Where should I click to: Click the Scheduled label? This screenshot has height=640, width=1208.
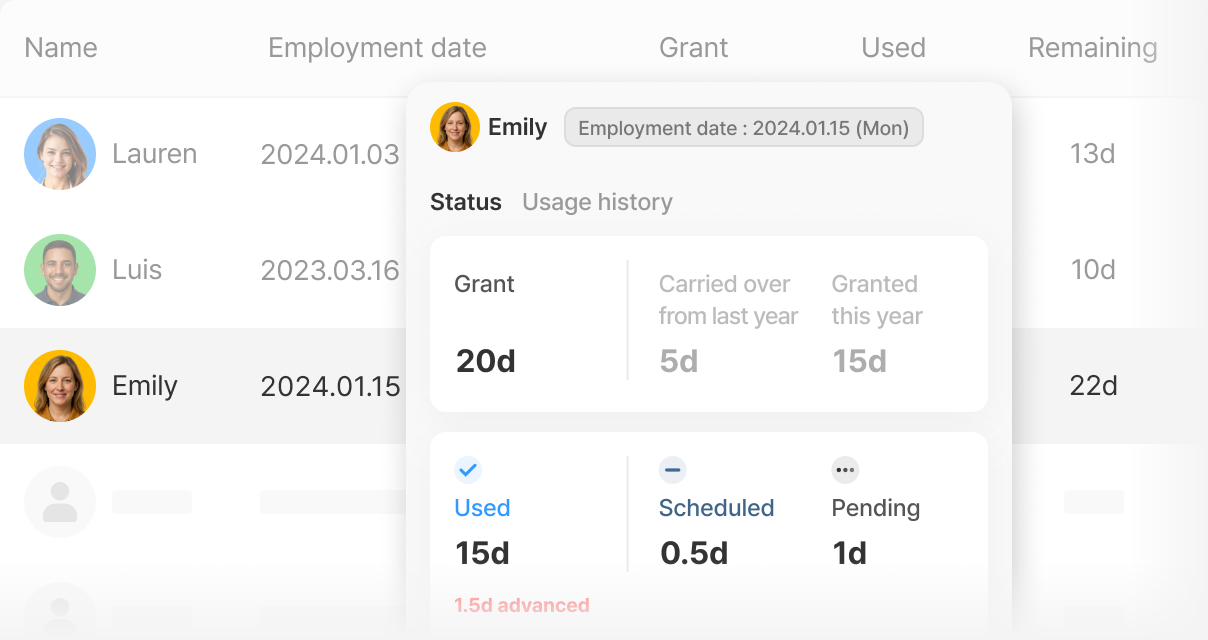tap(717, 508)
